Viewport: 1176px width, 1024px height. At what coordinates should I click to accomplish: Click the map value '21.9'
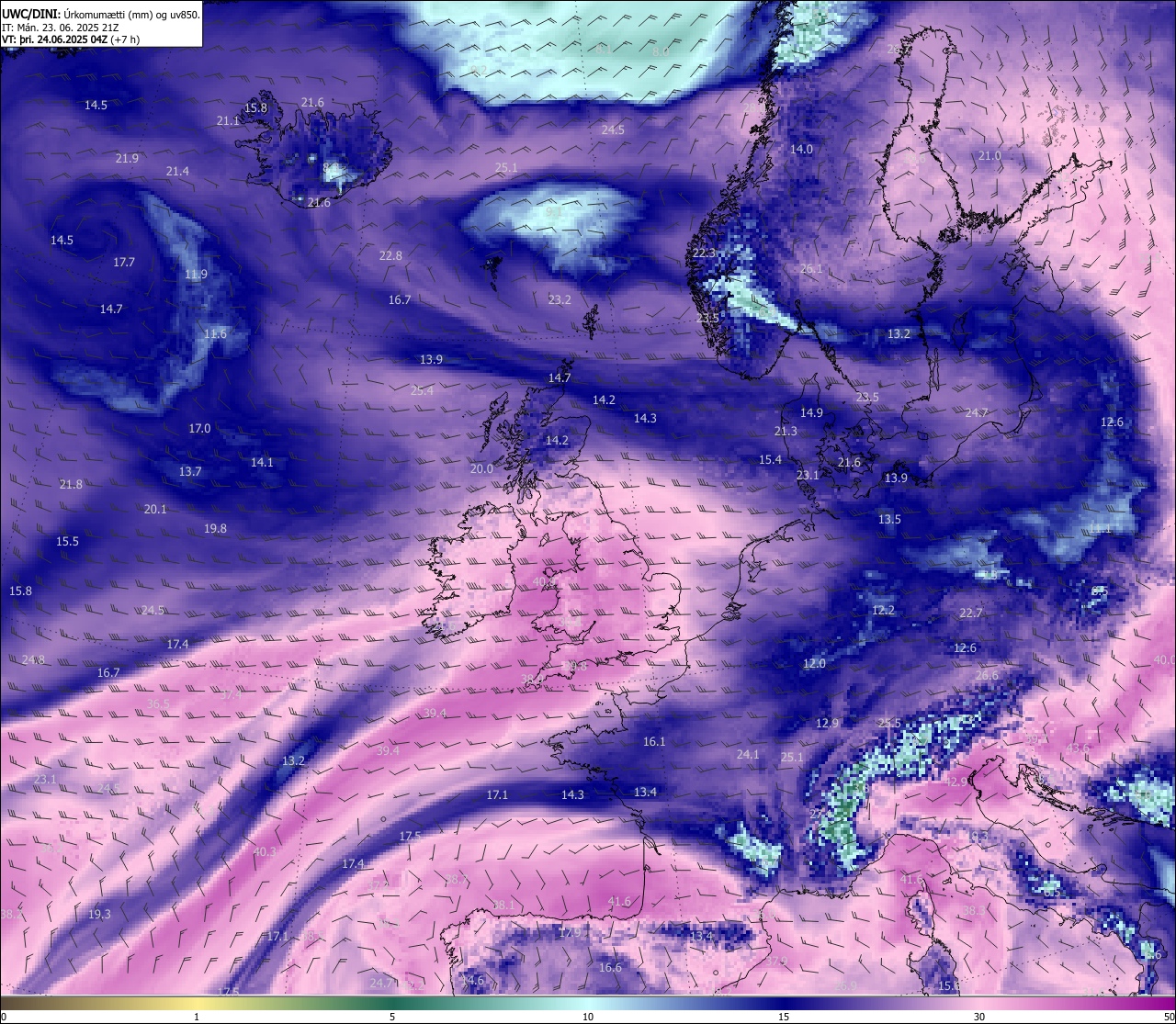pos(127,159)
